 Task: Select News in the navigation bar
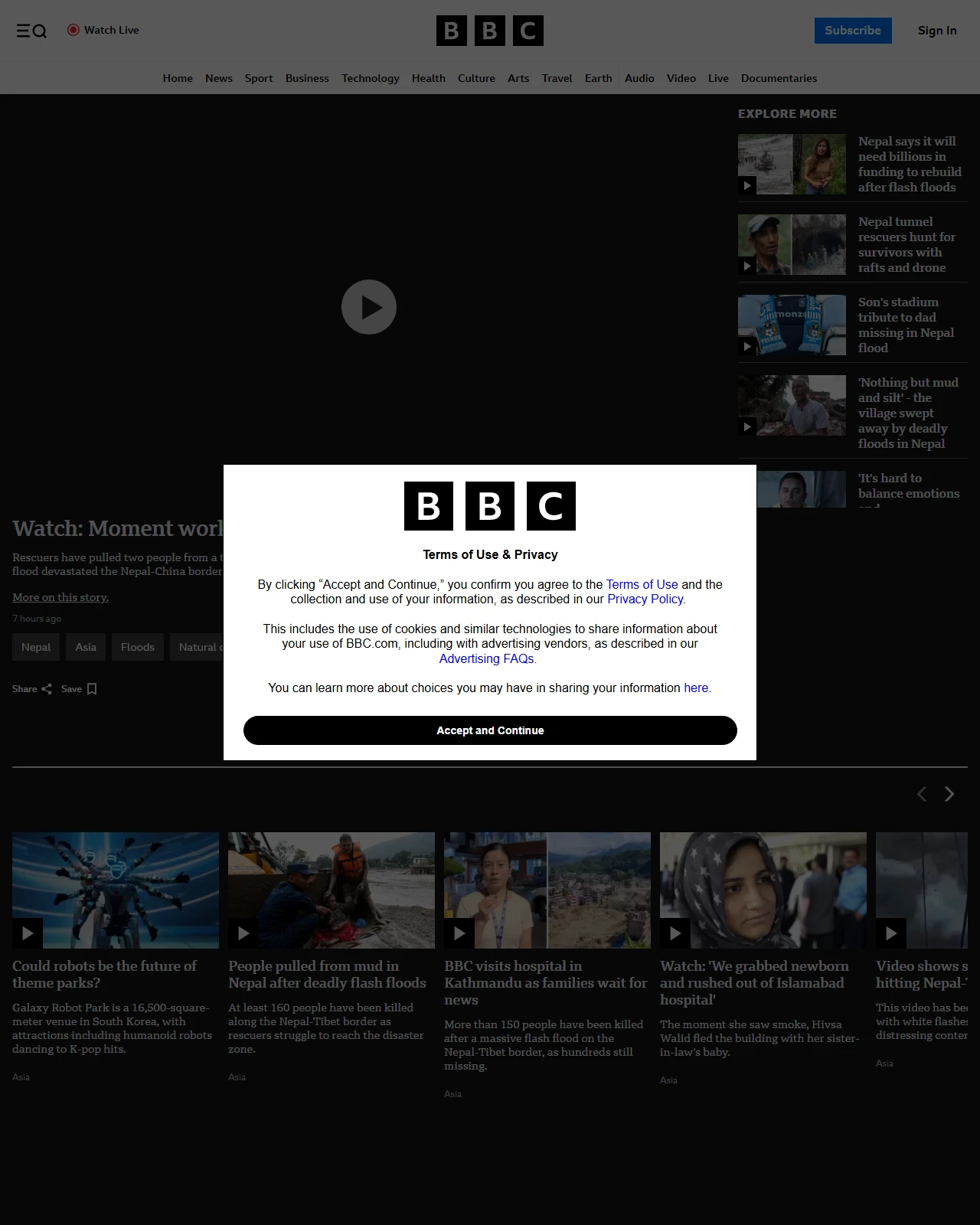(x=219, y=78)
